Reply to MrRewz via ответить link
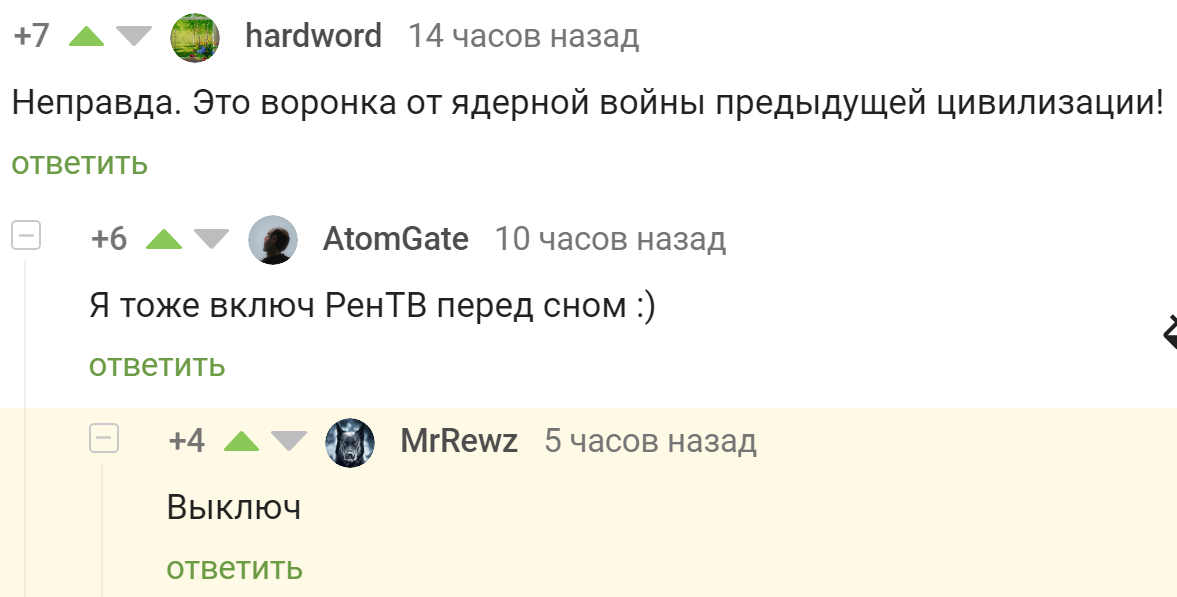This screenshot has height=597, width=1177. tap(234, 568)
